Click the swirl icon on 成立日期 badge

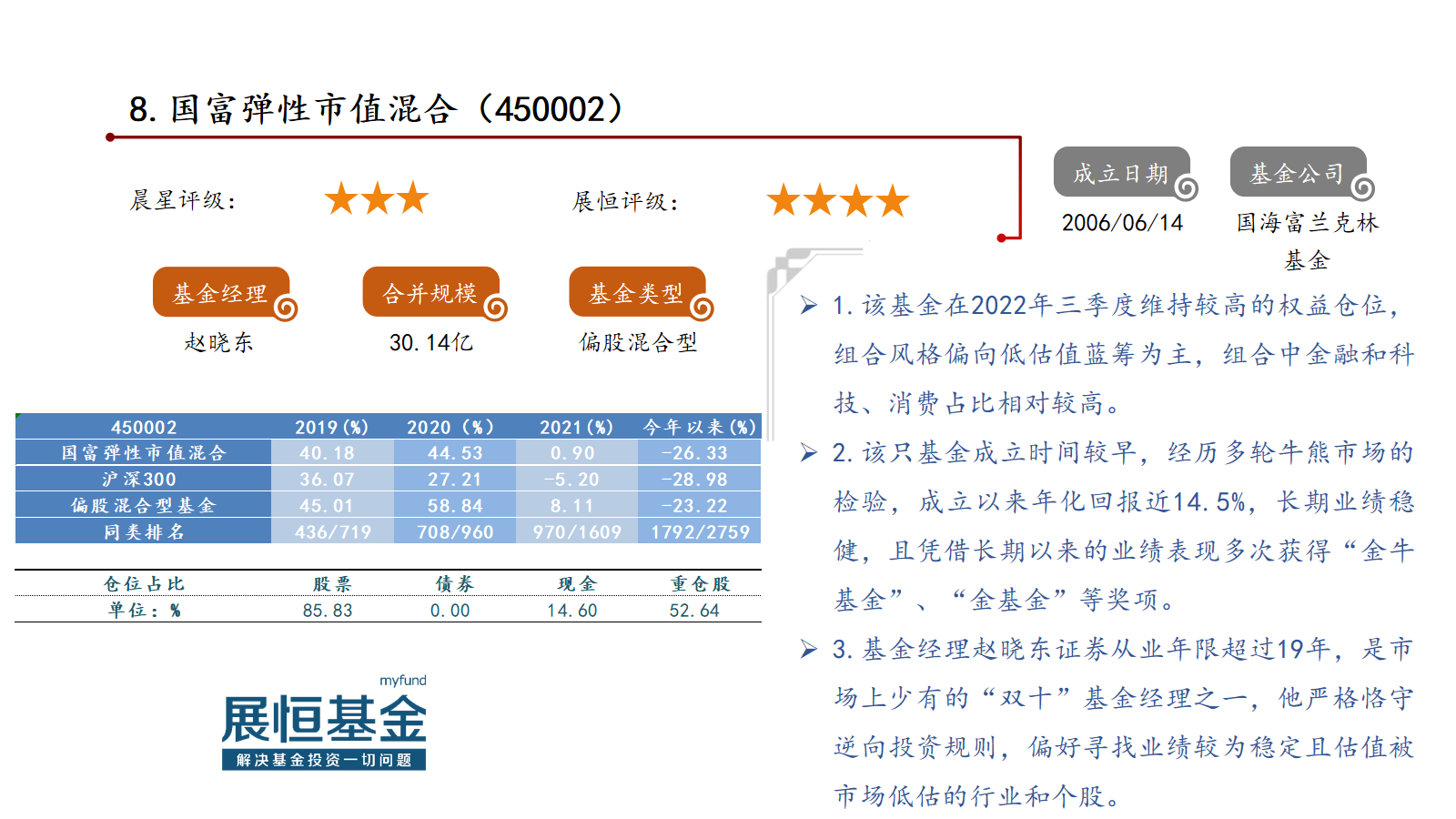point(1186,188)
